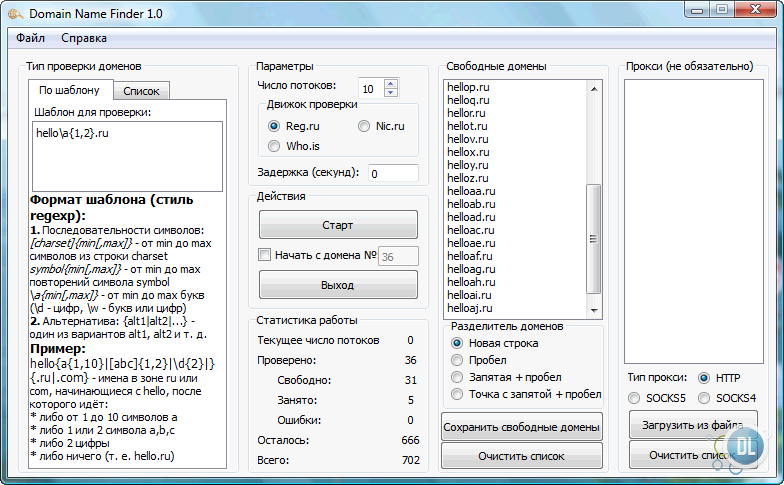Enable the 'Начать с домена №' checkbox
784x485 pixels.
click(265, 255)
